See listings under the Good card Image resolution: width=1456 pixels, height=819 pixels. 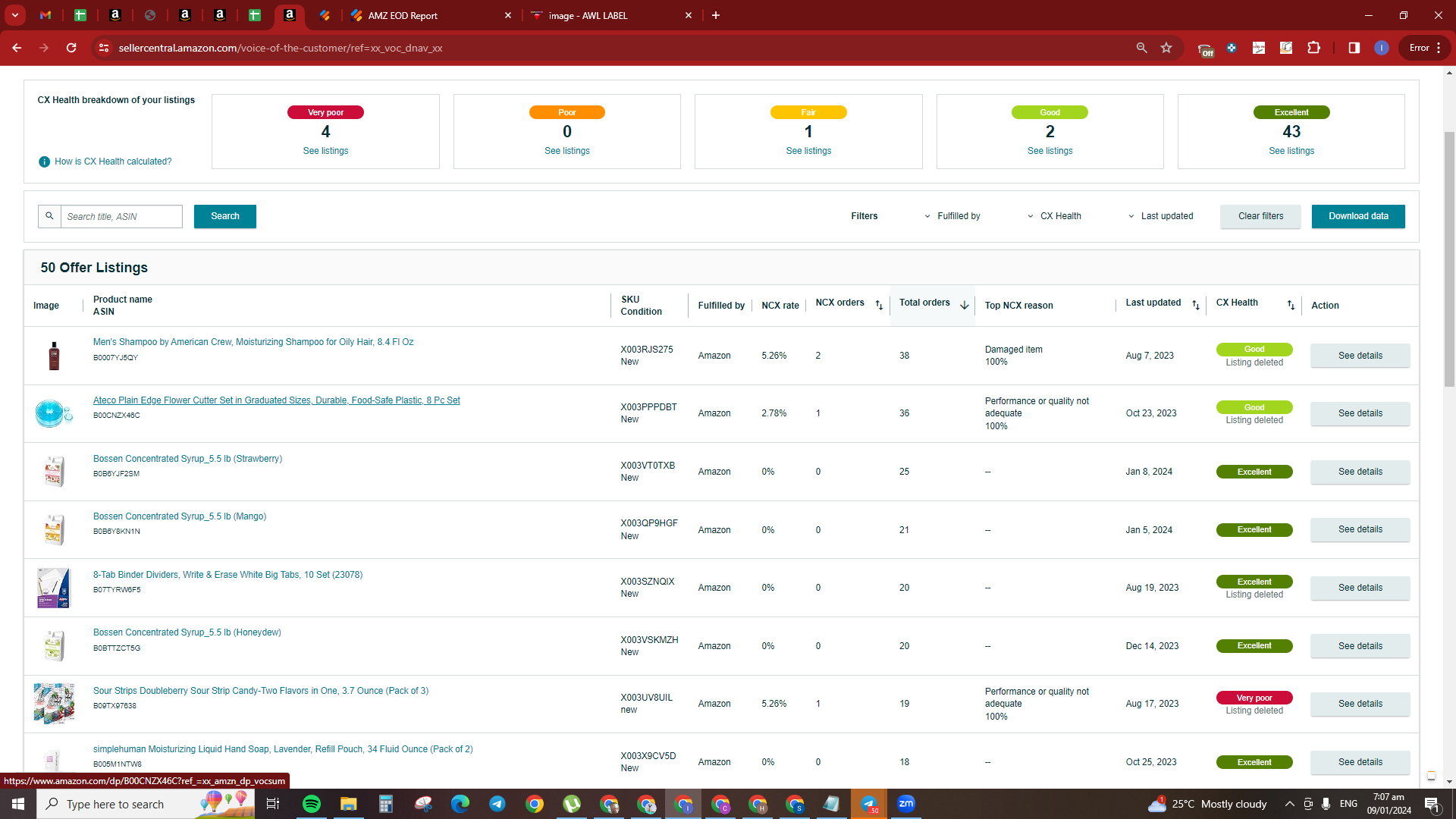[x=1050, y=151]
